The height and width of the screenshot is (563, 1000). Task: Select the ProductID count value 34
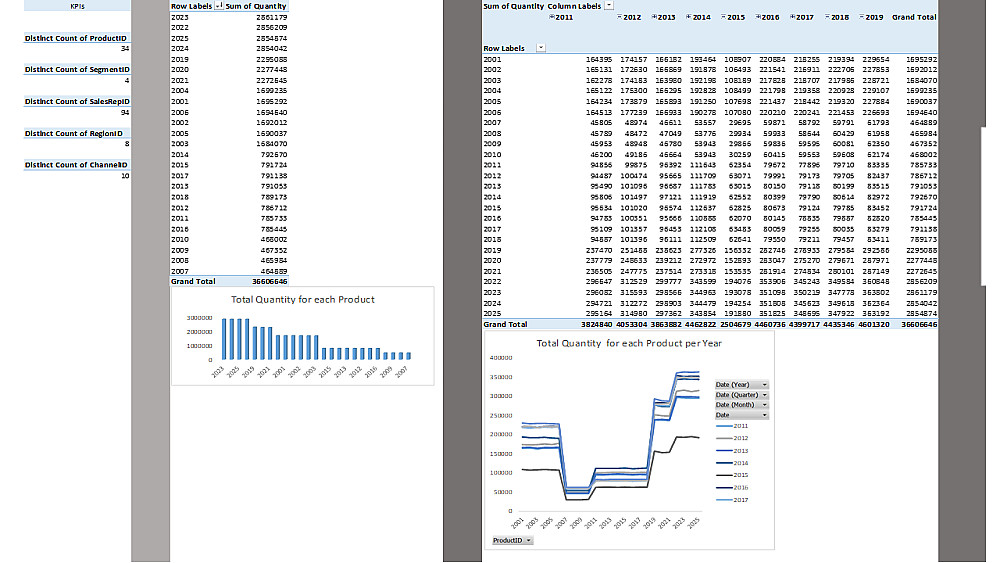125,48
